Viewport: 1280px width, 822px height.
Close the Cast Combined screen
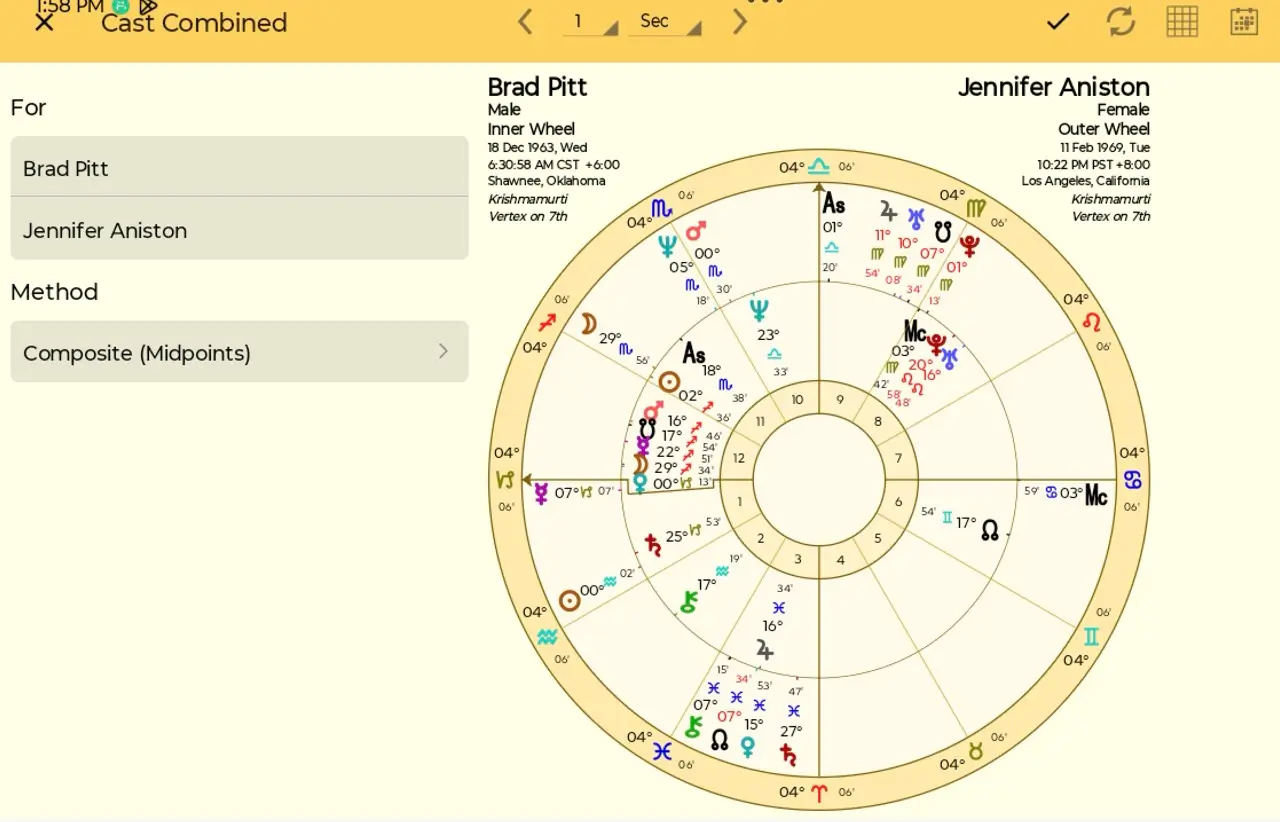44,22
